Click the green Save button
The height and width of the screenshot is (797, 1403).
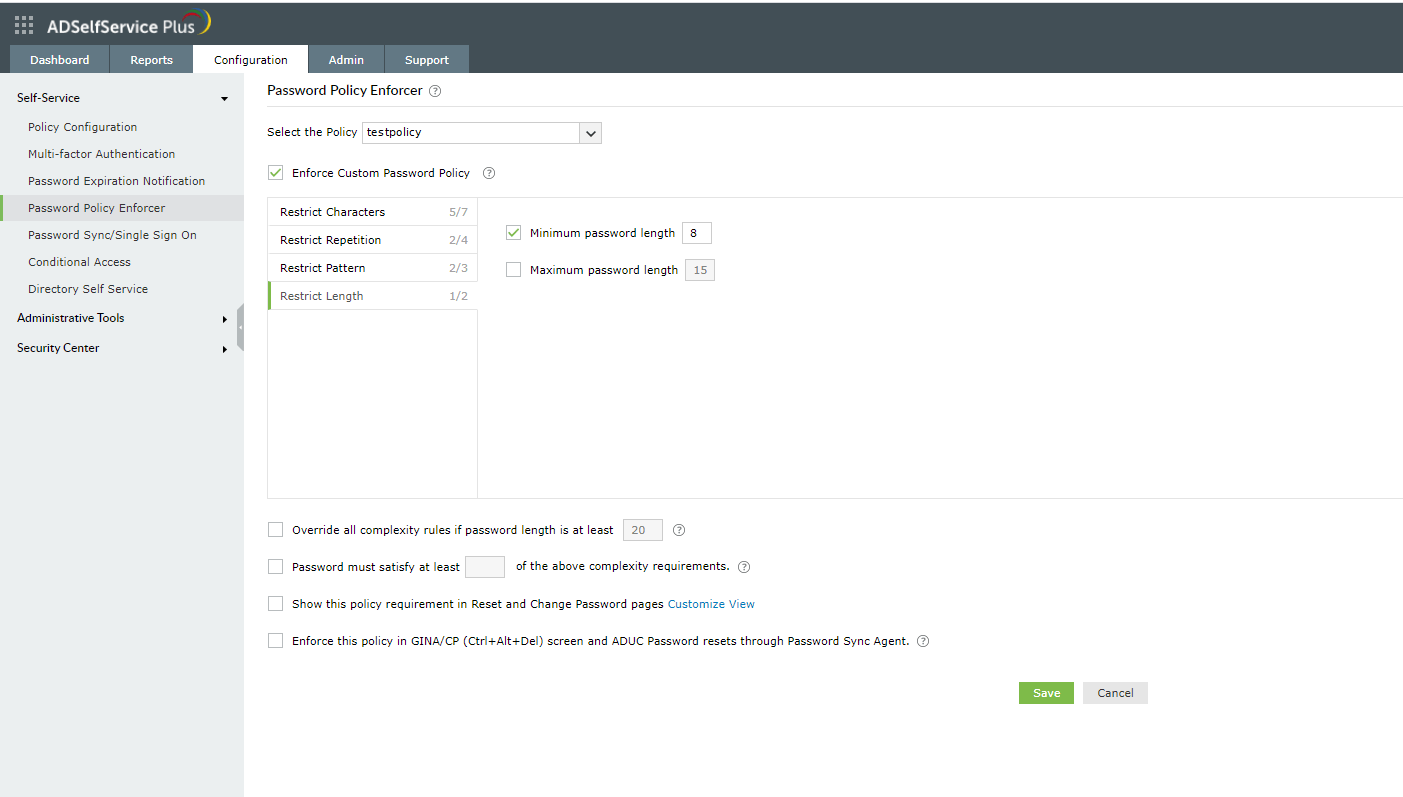tap(1046, 693)
